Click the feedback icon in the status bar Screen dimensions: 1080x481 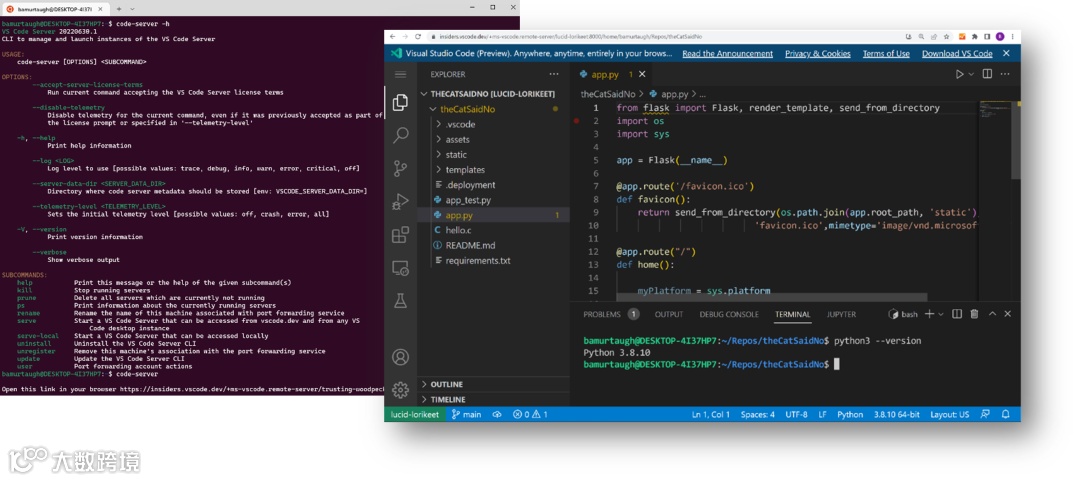click(x=985, y=414)
